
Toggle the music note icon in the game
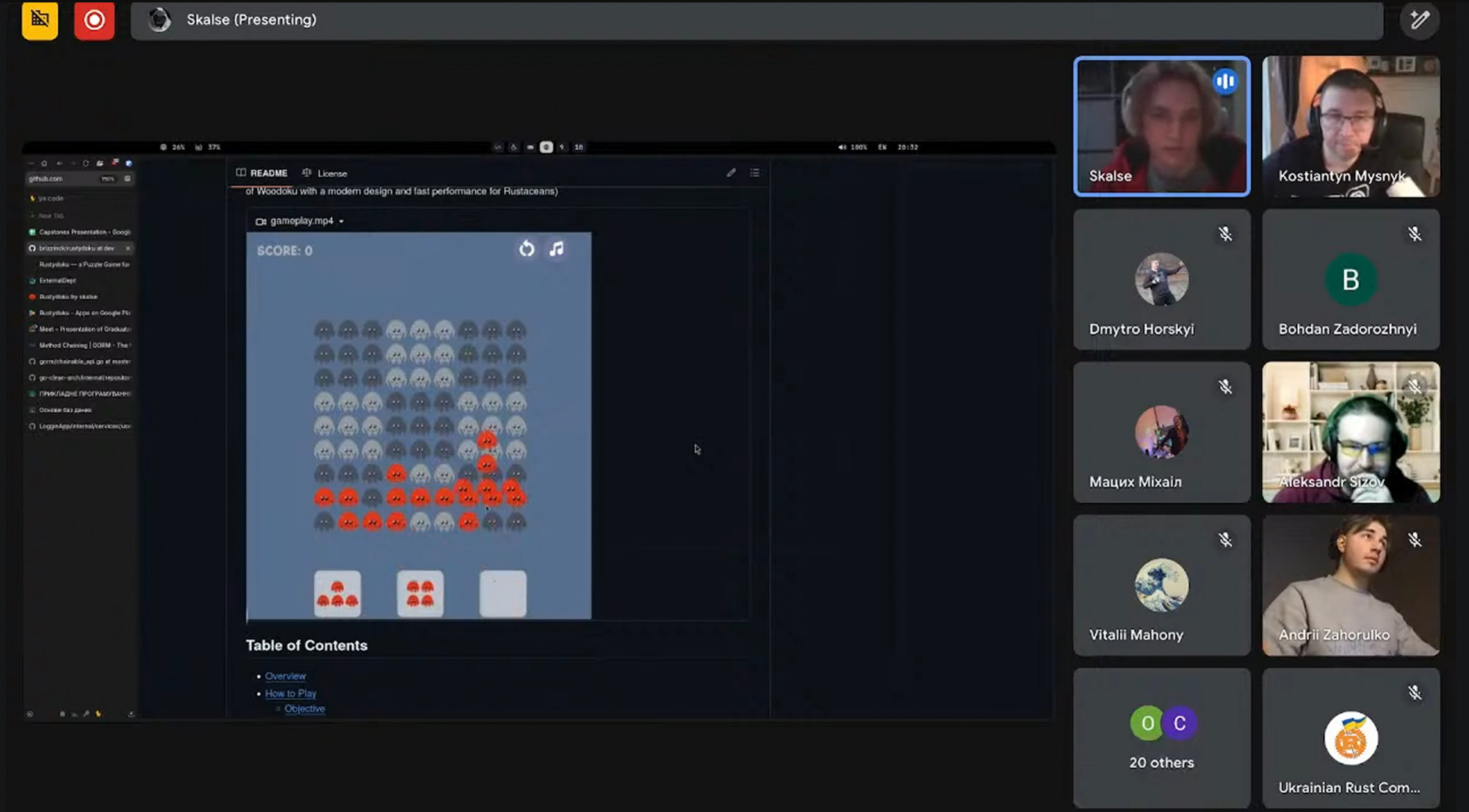tap(557, 249)
